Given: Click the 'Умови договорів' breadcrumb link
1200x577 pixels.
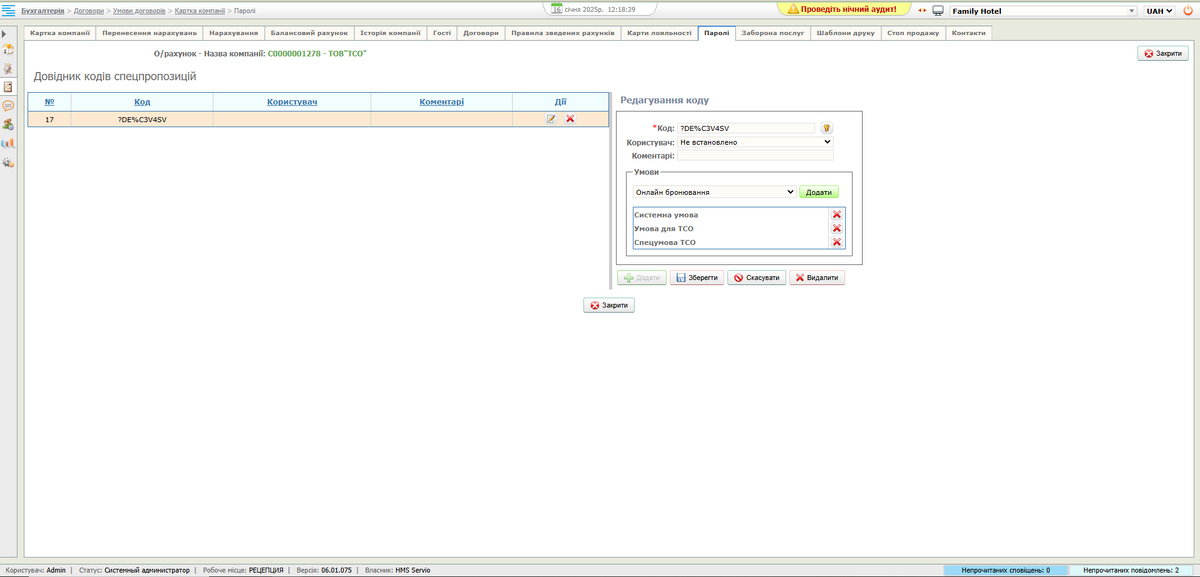Looking at the screenshot, I should pos(139,10).
